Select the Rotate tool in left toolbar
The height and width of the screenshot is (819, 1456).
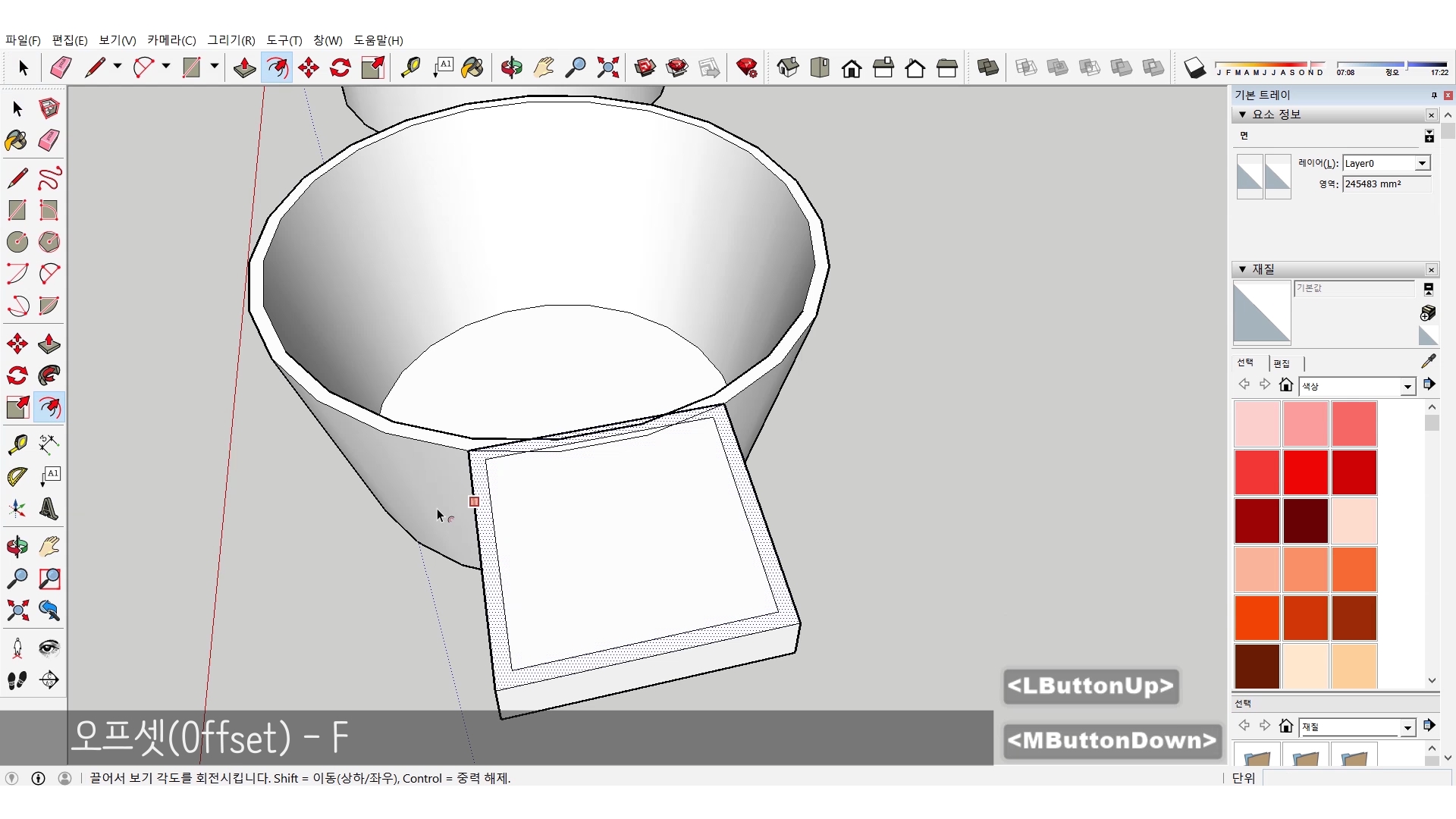[17, 375]
